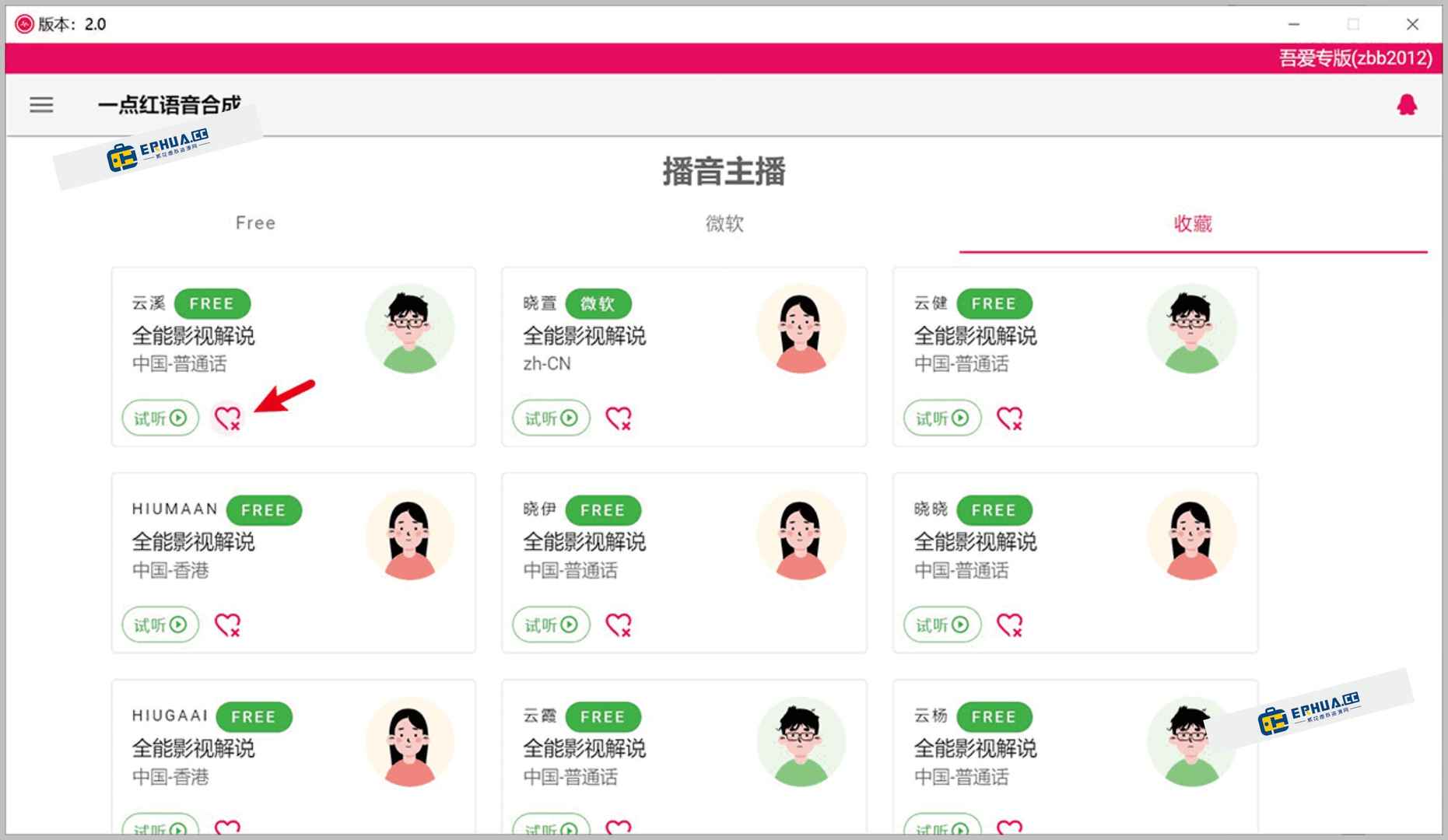Click the zh-CN label on 晓萱

click(x=547, y=364)
